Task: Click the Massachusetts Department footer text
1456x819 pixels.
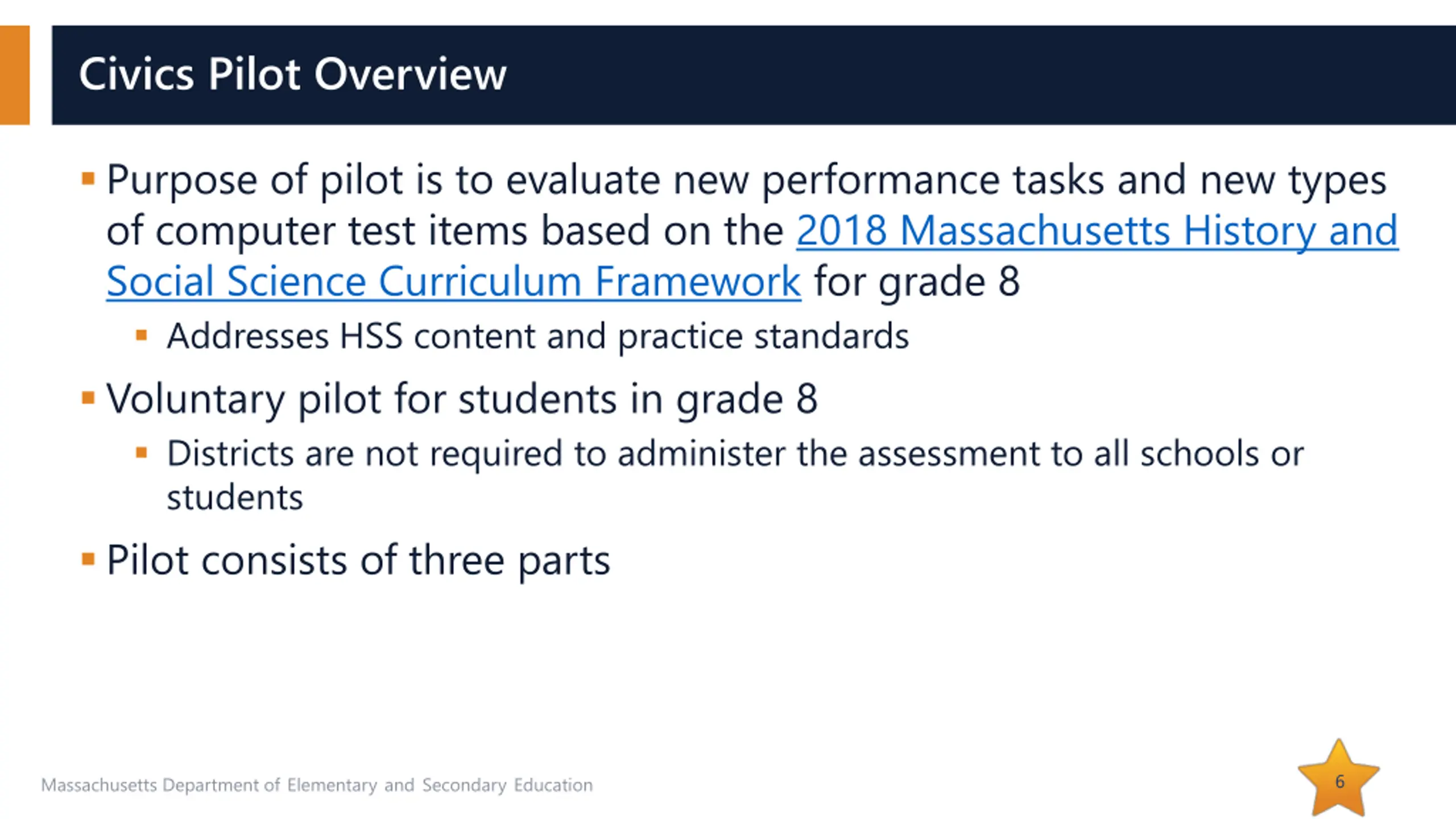Action: coord(317,785)
